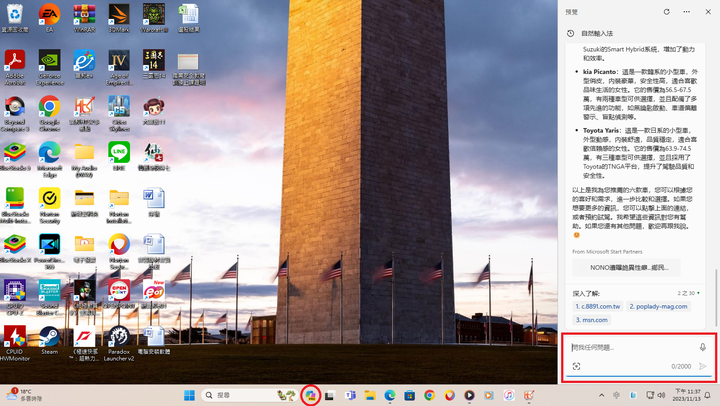Open Windows Start menu
This screenshot has height=406, width=720.
(189, 395)
